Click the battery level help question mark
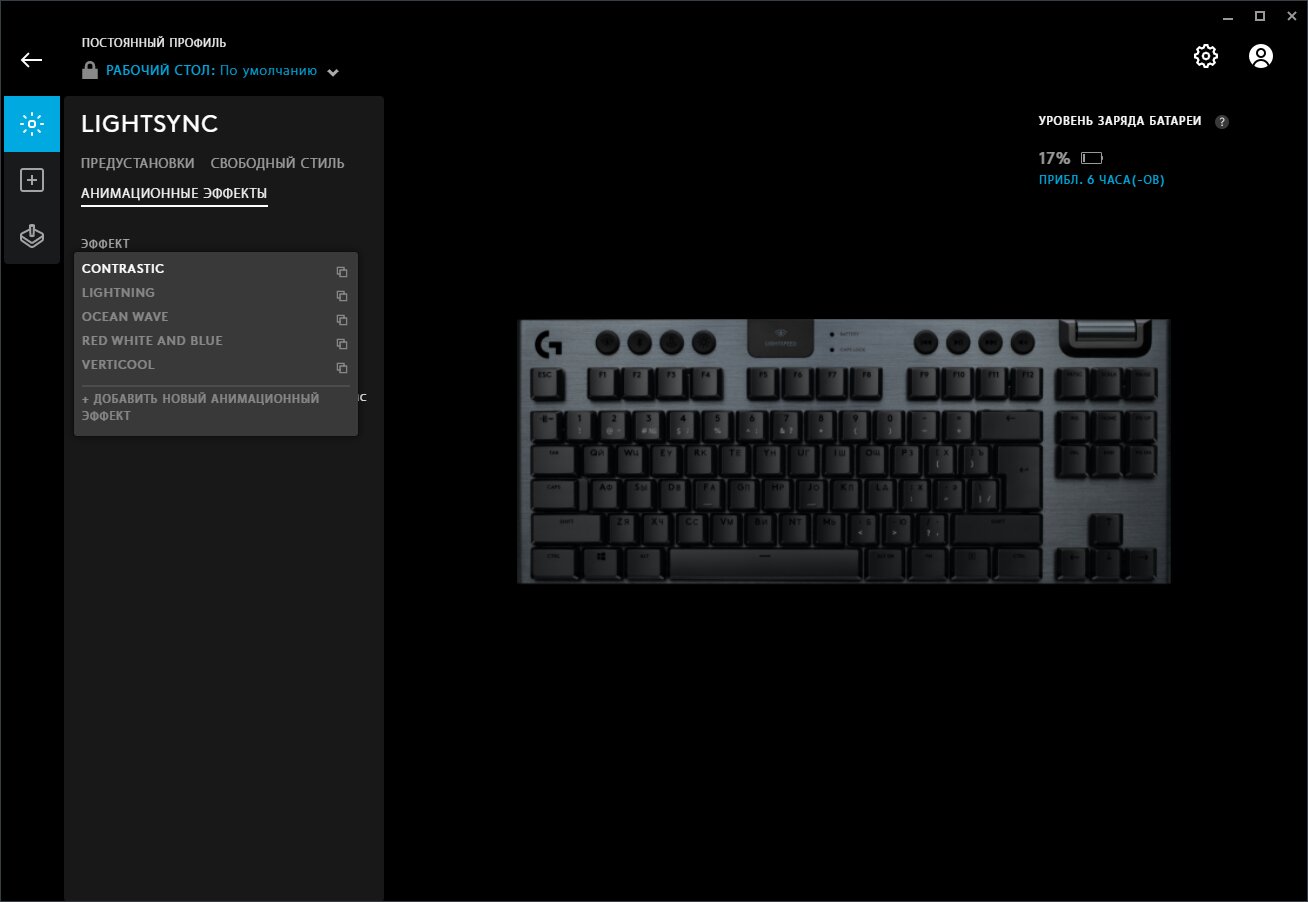The height and width of the screenshot is (902, 1308). pos(1221,122)
